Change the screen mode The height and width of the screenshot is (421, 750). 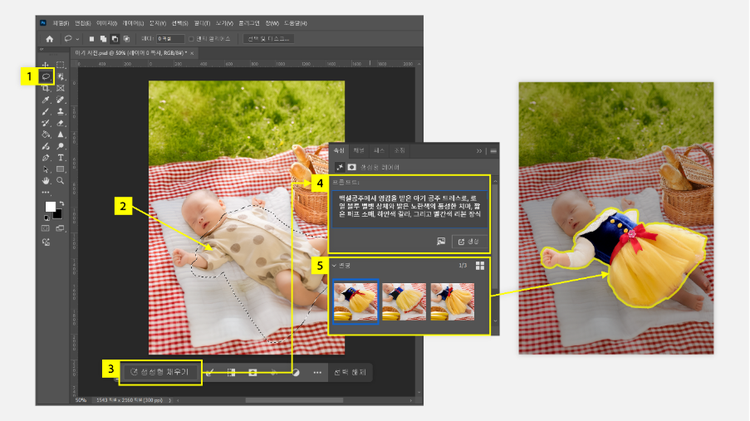(60, 228)
